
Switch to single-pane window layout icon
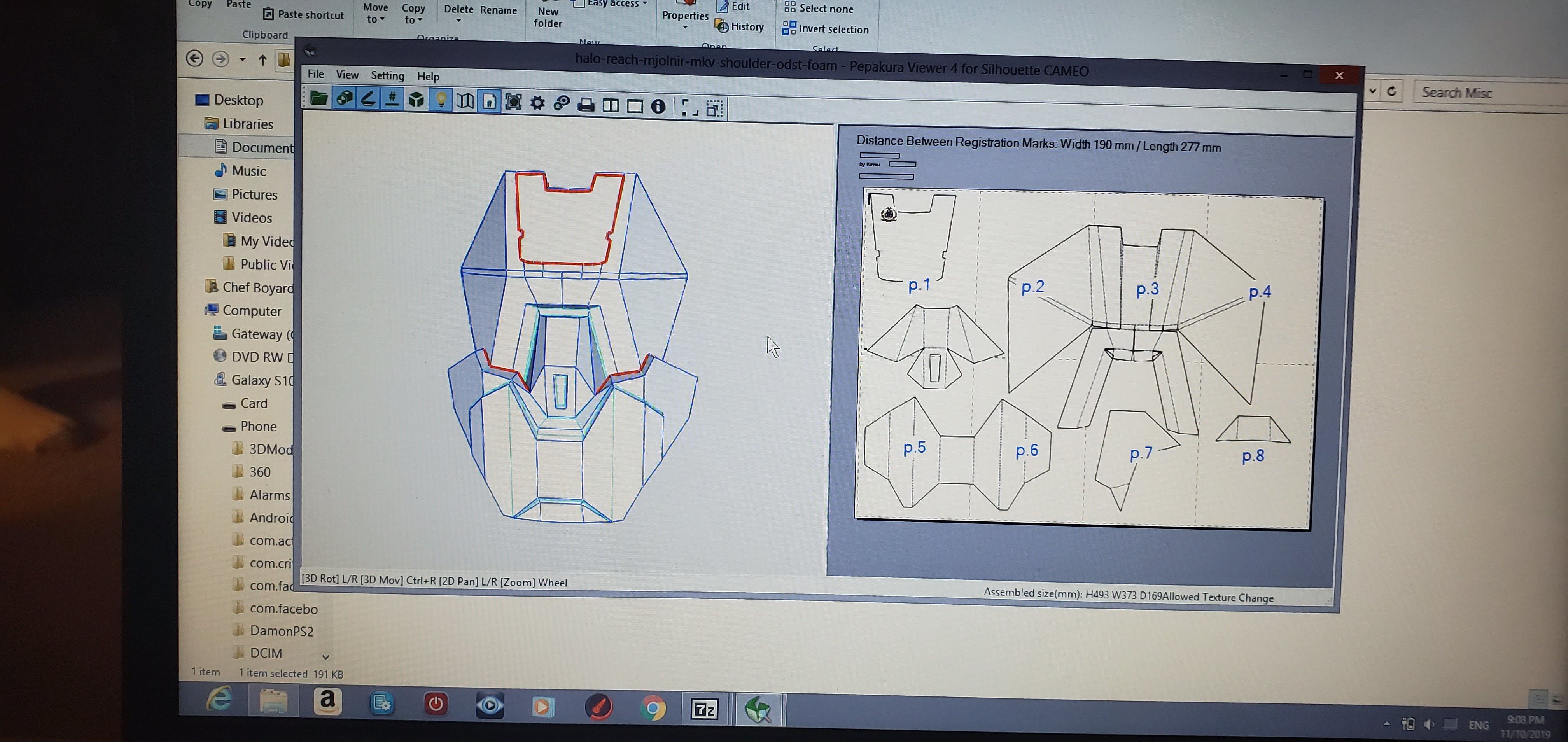point(635,107)
